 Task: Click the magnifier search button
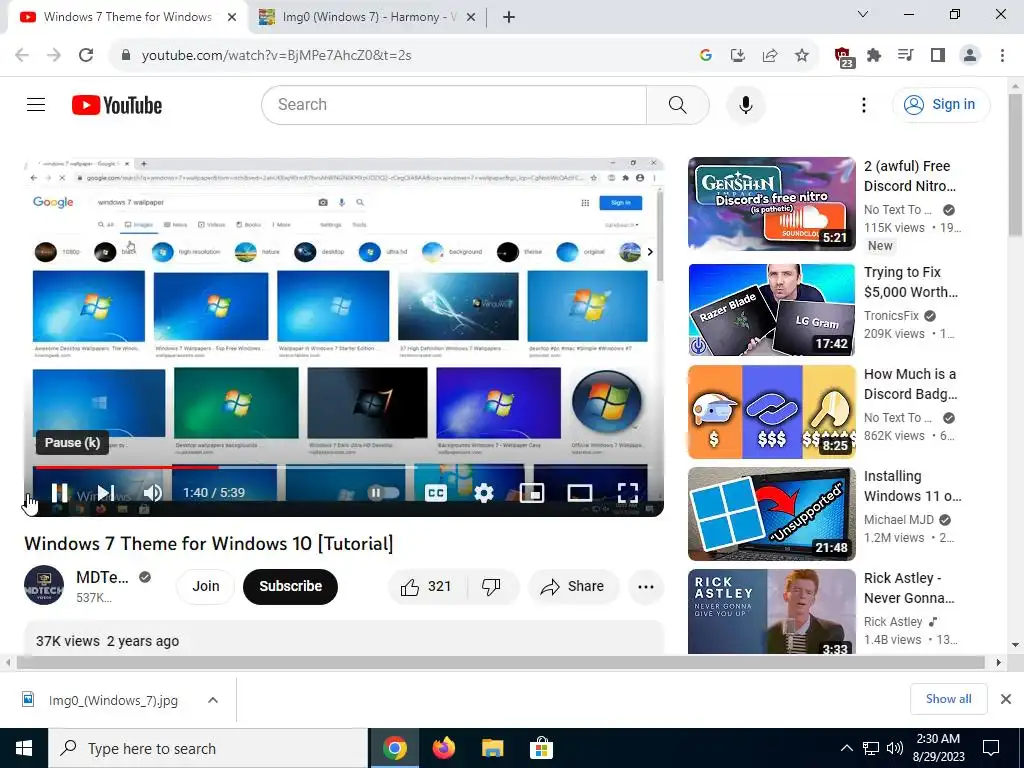pos(677,104)
